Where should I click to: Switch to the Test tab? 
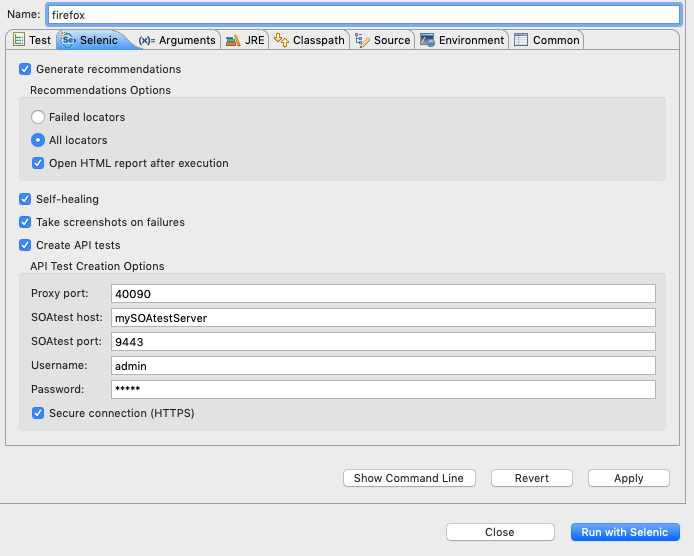coord(31,40)
